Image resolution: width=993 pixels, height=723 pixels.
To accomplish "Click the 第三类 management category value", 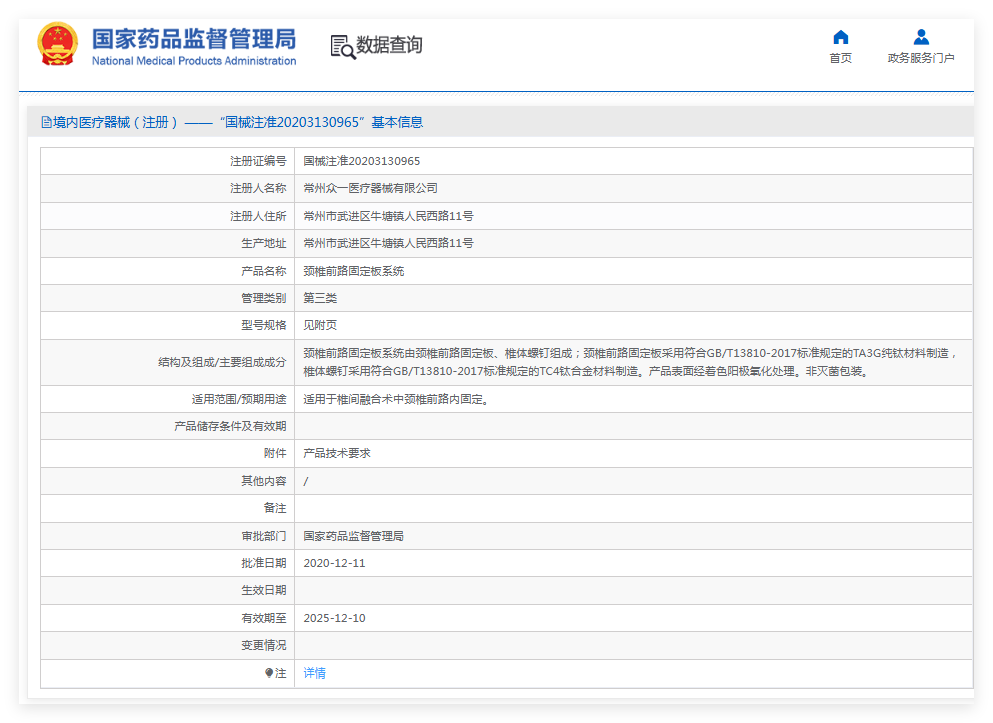I will coord(320,298).
